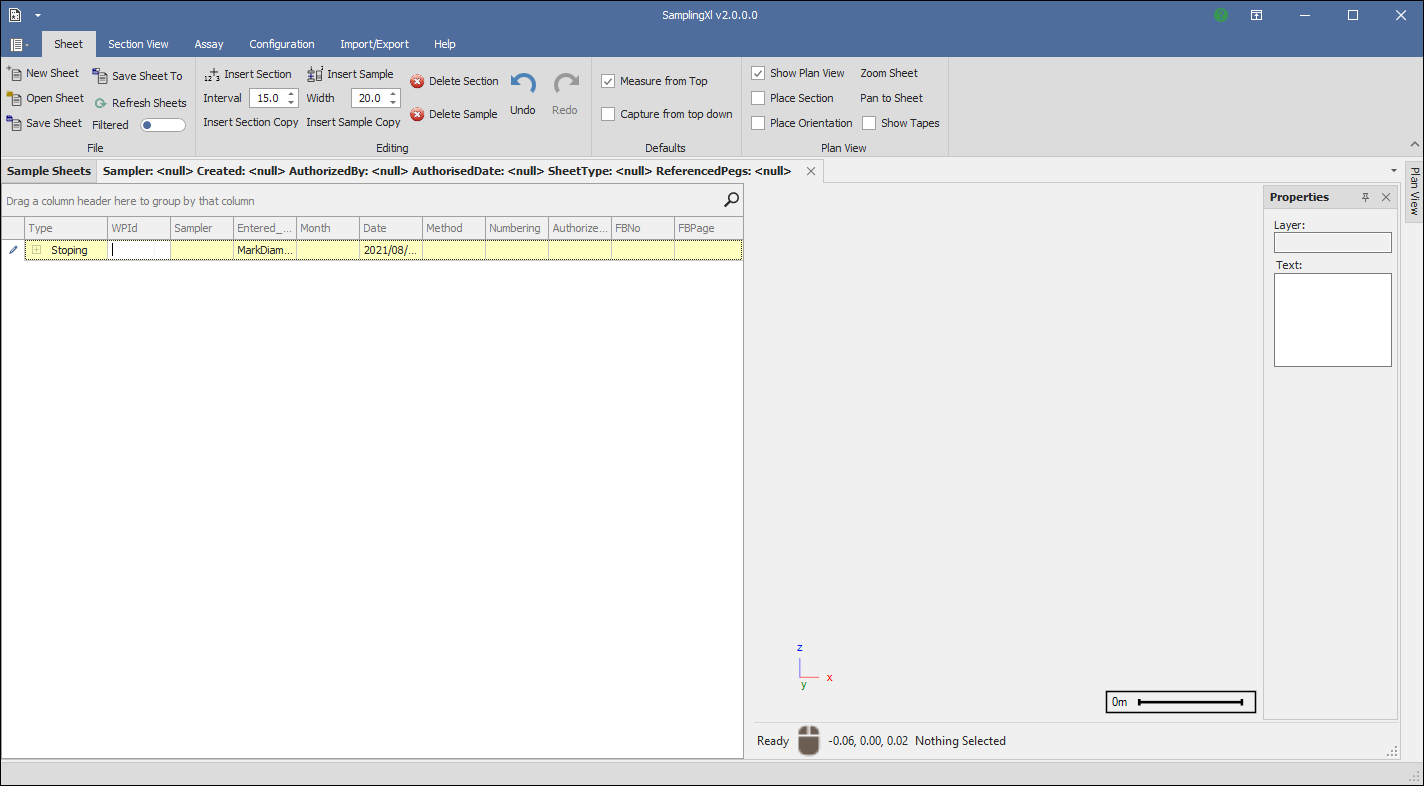
Task: Switch to the Section View tab
Action: point(138,44)
